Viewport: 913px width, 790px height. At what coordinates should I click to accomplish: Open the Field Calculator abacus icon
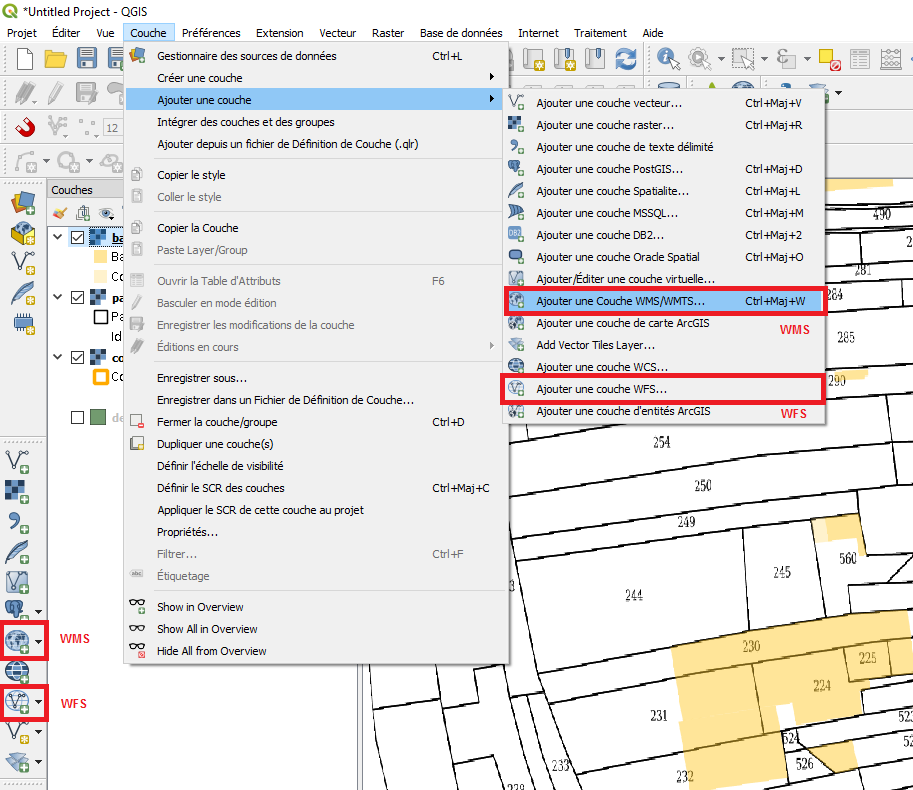point(891,59)
